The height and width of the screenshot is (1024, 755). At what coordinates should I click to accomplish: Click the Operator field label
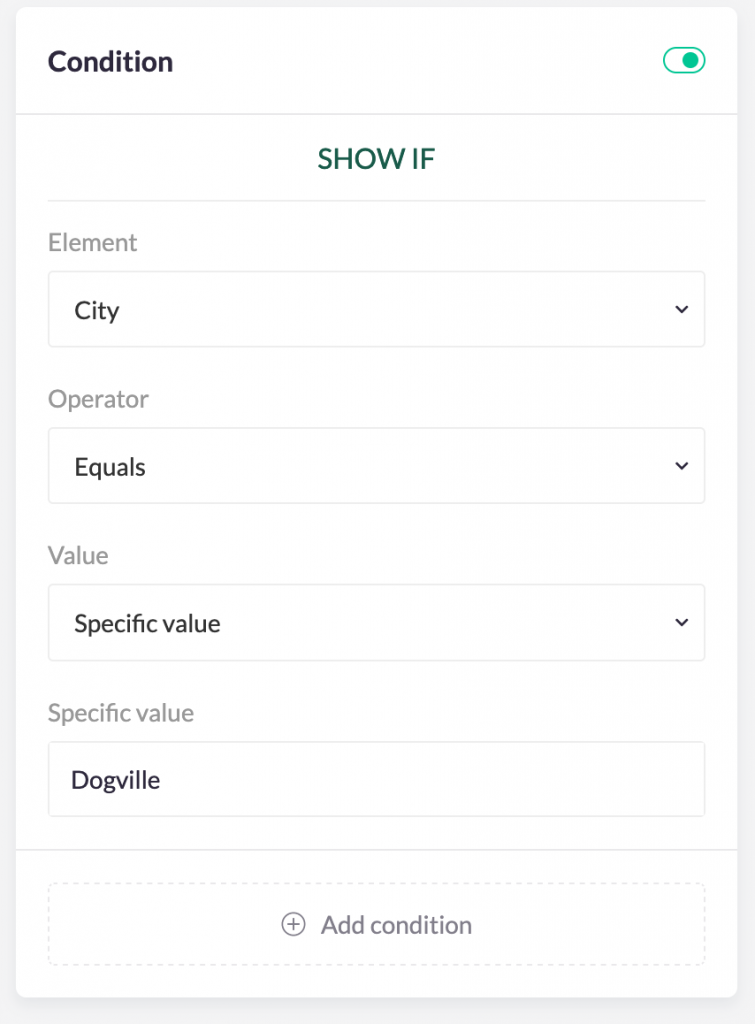point(98,399)
